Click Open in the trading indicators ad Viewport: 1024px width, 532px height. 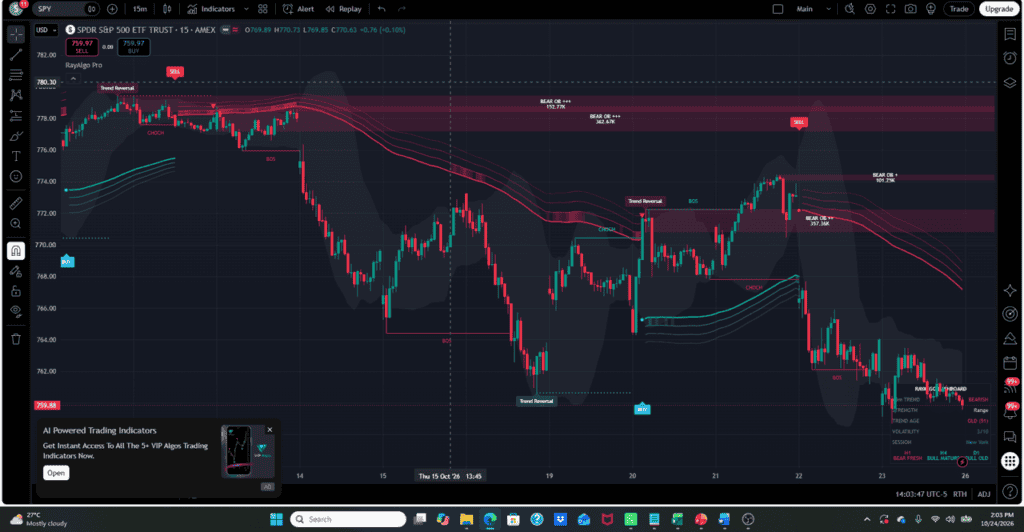(x=56, y=473)
